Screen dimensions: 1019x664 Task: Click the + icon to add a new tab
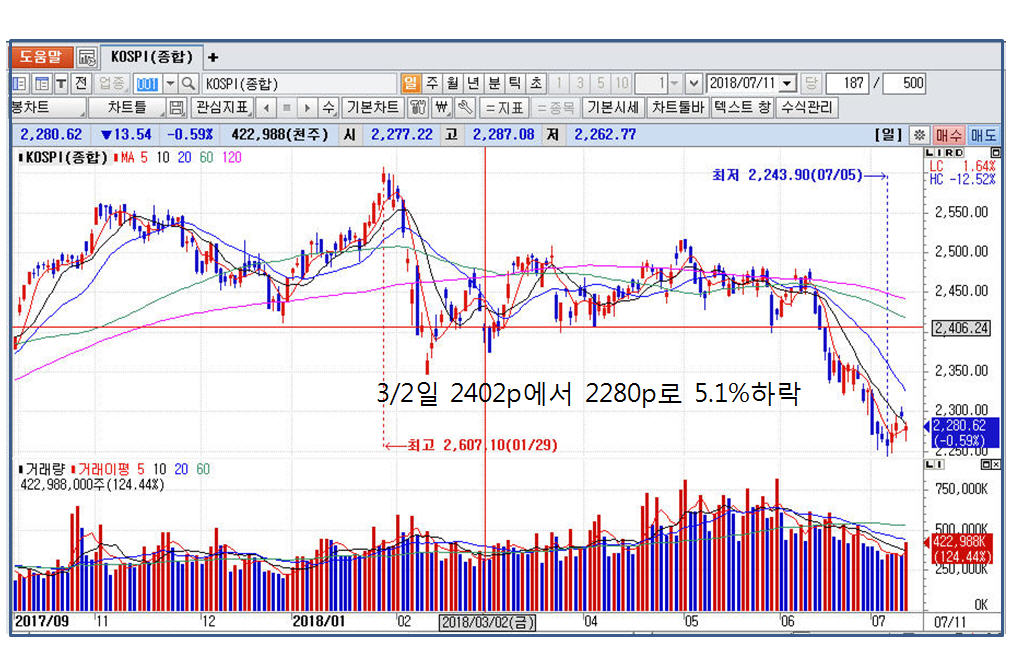213,57
